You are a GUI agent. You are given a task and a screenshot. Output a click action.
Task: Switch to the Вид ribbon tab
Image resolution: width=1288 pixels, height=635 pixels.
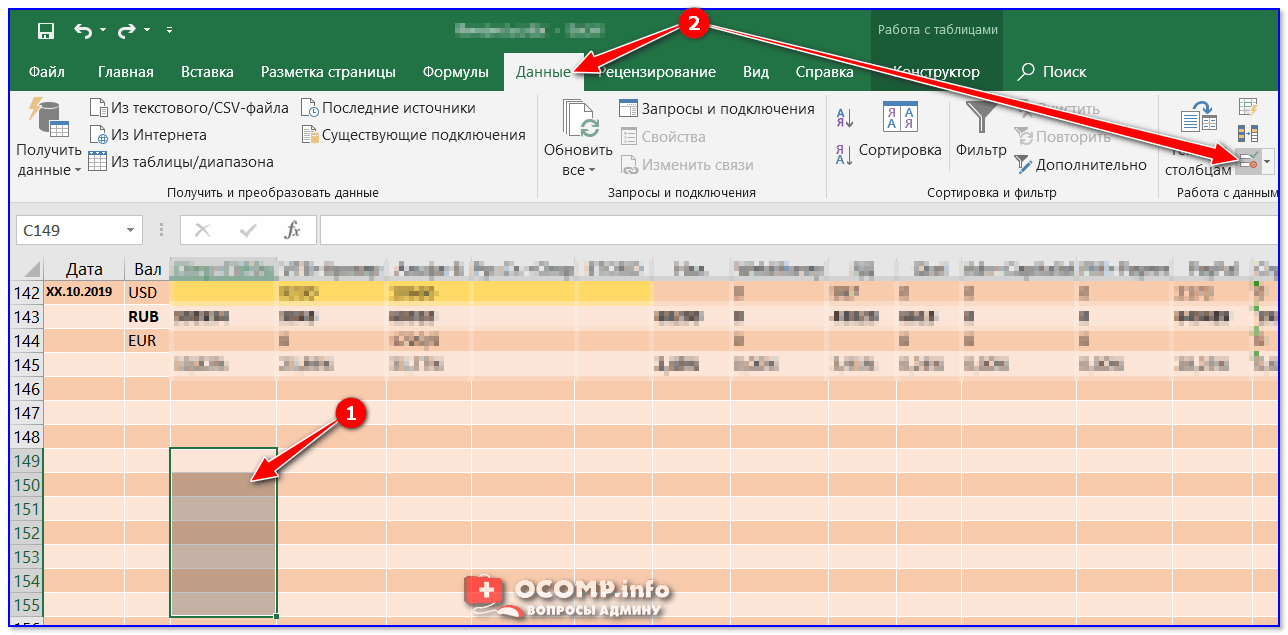[x=756, y=72]
